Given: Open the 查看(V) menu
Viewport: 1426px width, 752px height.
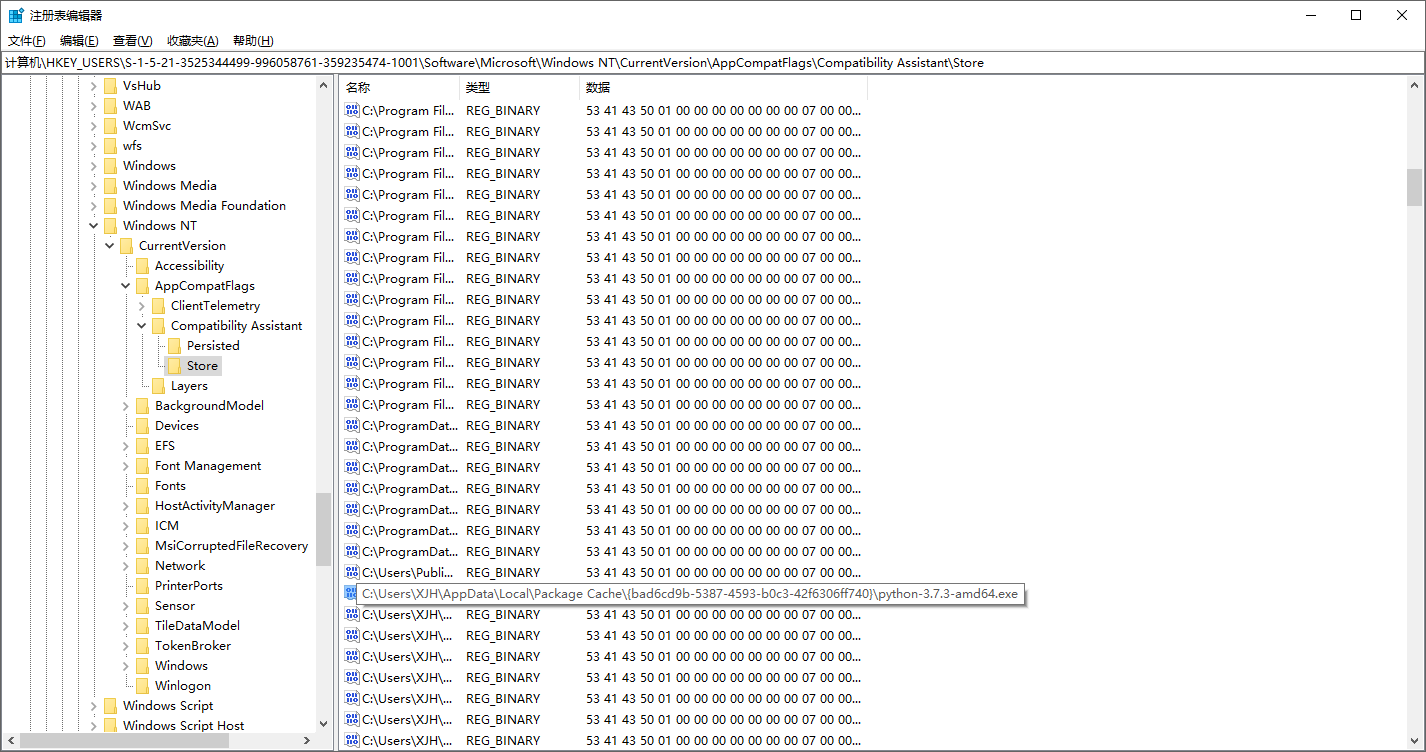Looking at the screenshot, I should [132, 41].
